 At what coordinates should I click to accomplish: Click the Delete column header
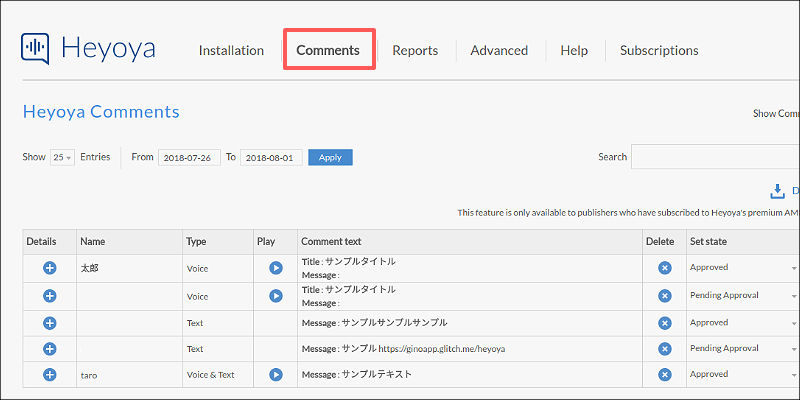(664, 242)
